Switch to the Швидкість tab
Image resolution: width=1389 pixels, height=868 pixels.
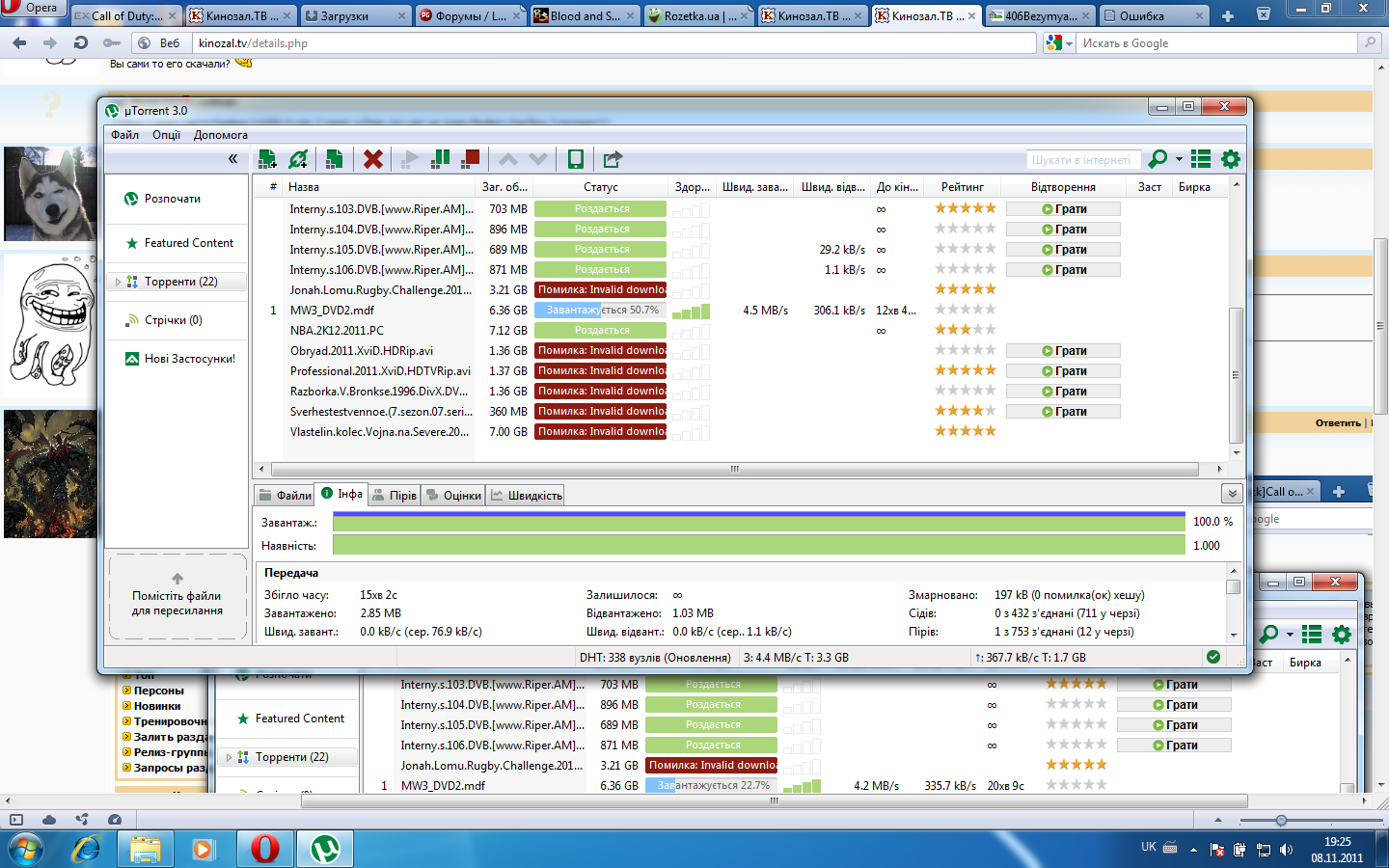pyautogui.click(x=526, y=495)
